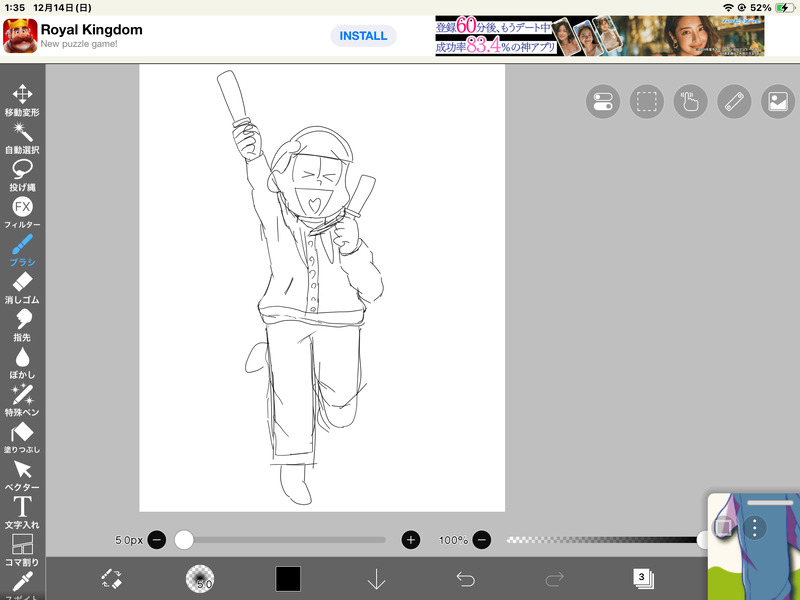This screenshot has height=600, width=800.
Task: Select the スポイト eyedropper tool
Action: tap(22, 585)
